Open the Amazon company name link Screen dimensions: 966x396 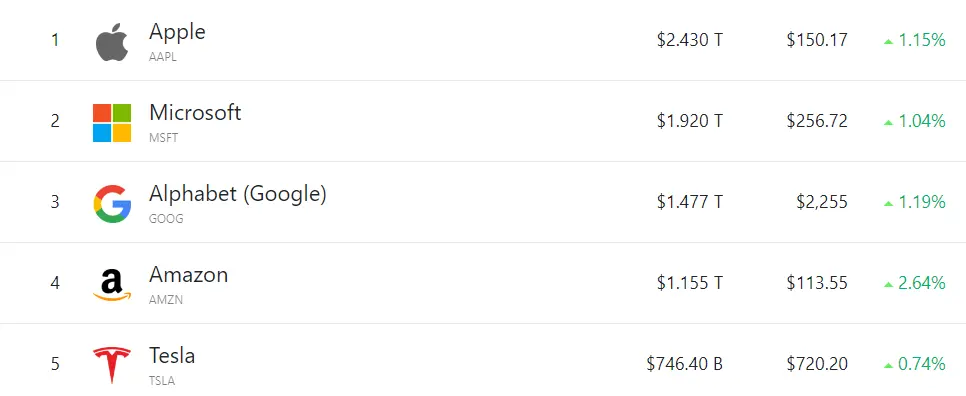pyautogui.click(x=189, y=275)
